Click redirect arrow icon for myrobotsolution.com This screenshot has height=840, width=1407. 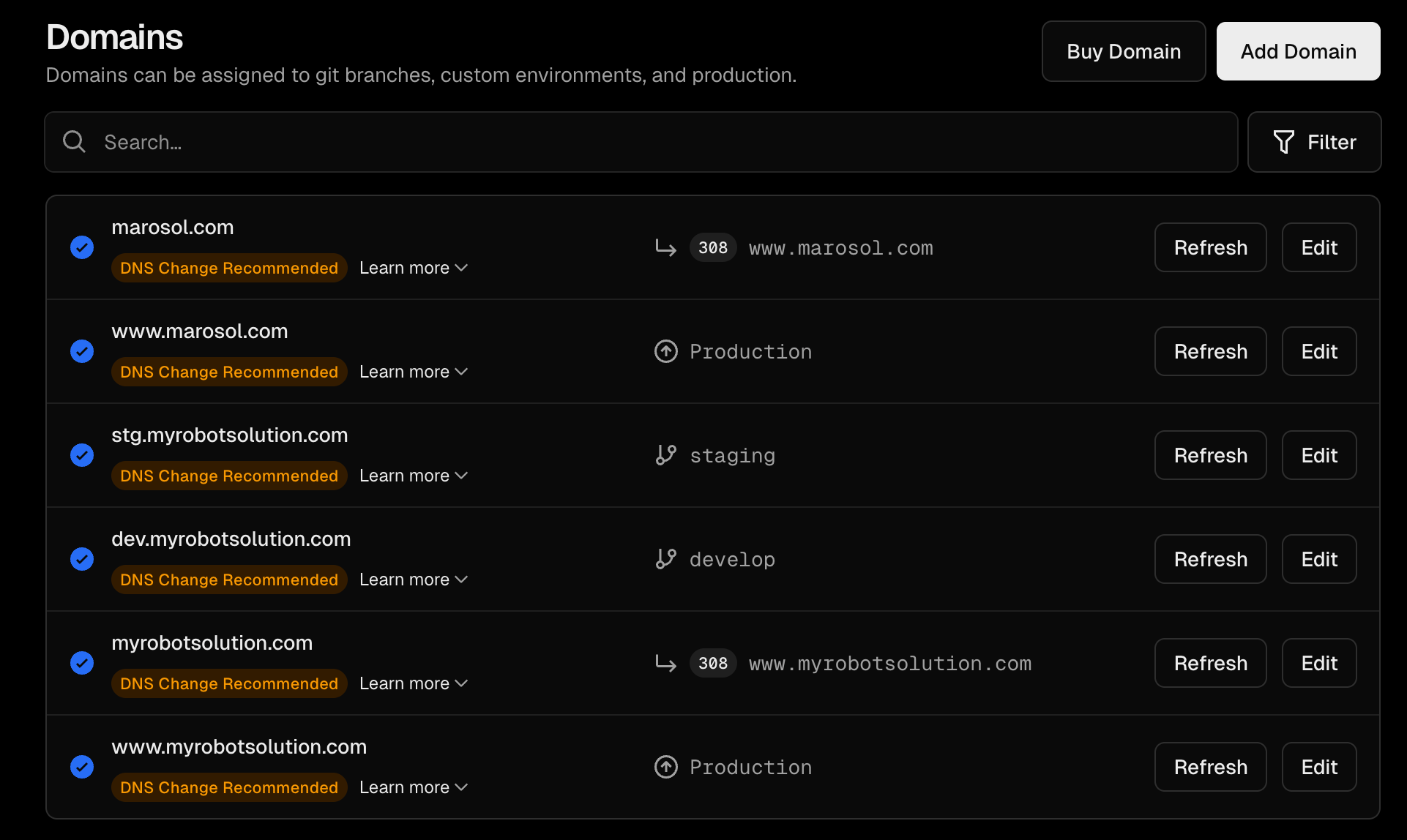tap(665, 663)
